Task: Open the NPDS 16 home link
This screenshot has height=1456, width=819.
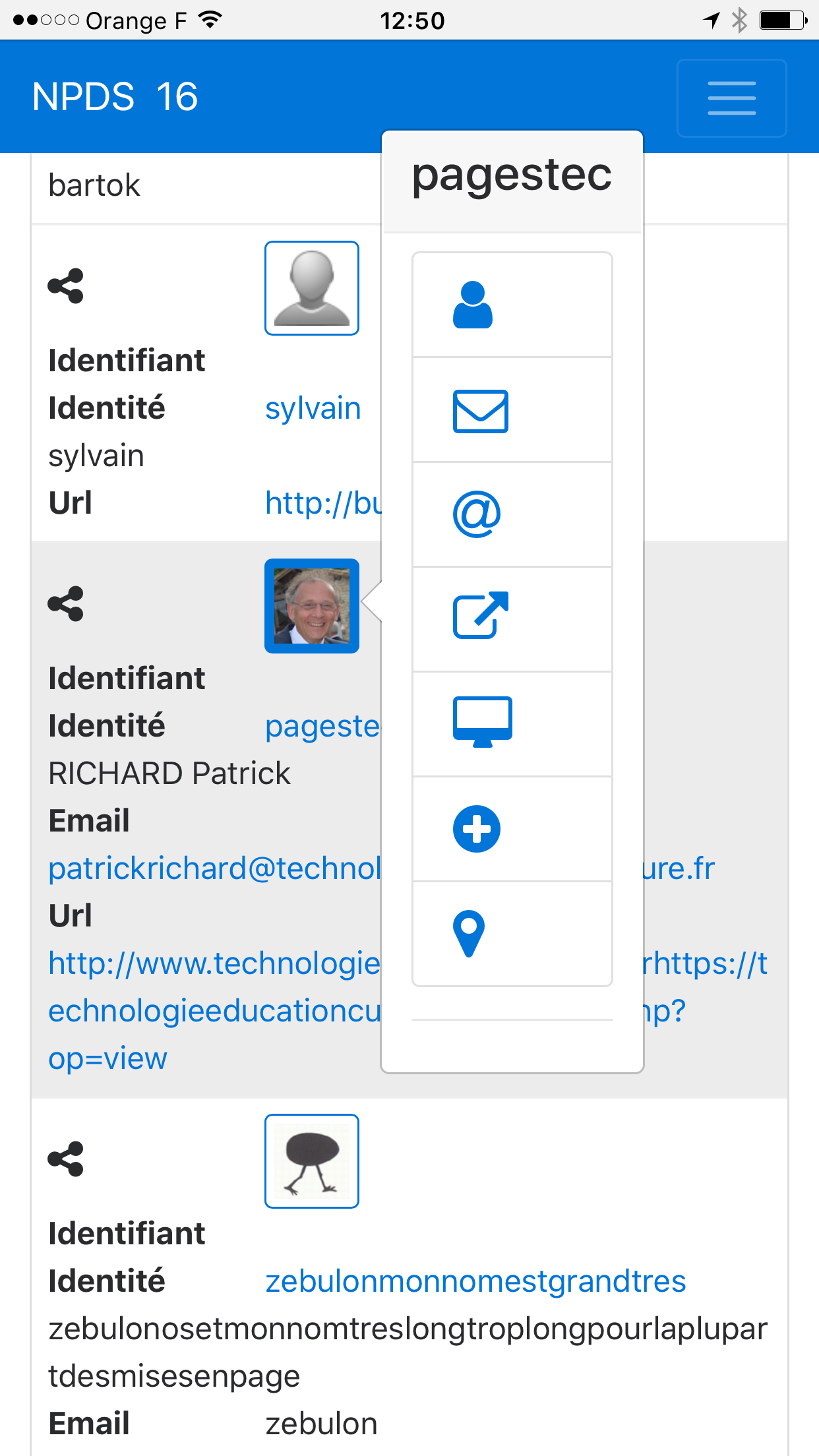Action: coord(115,97)
